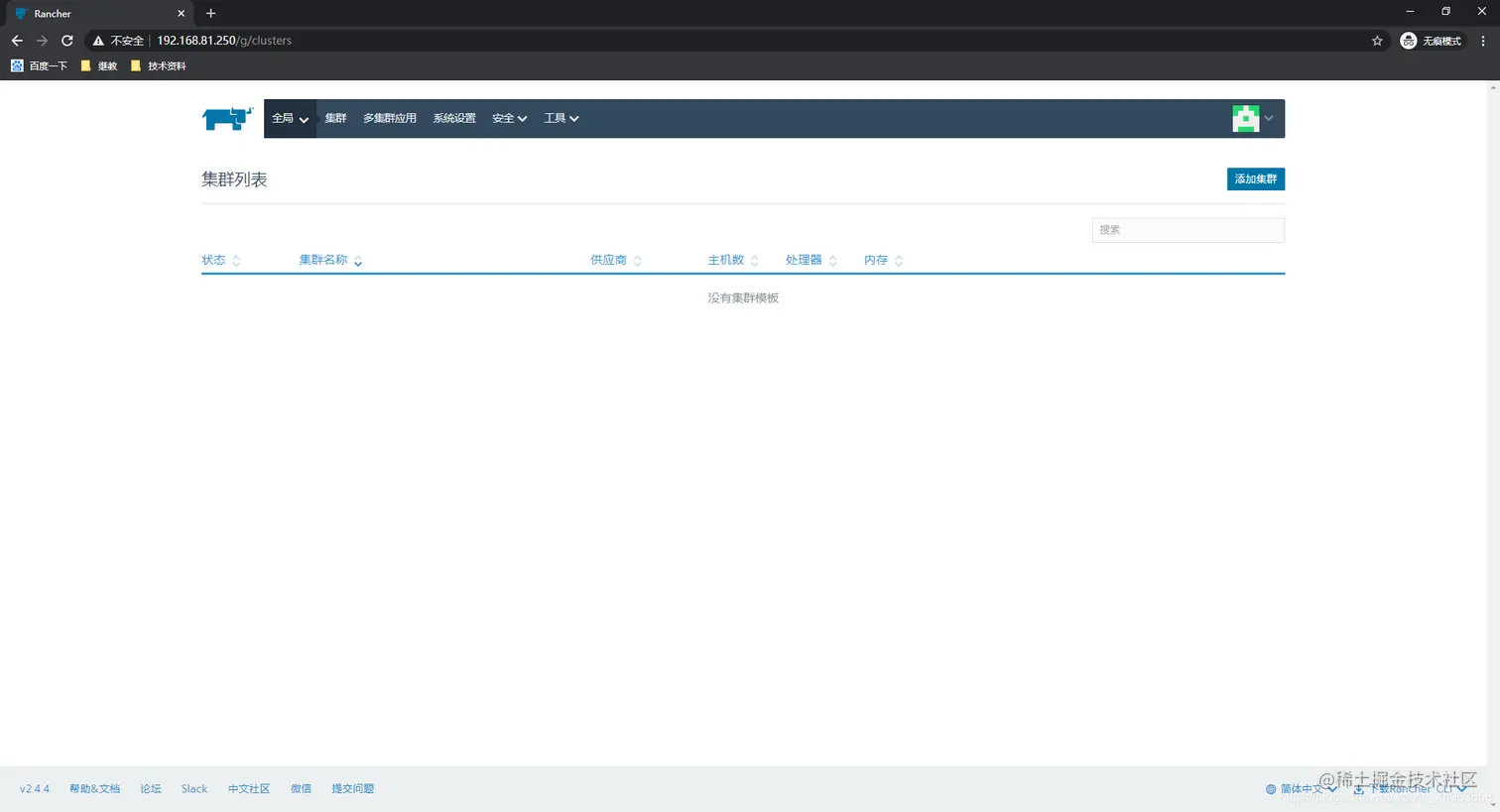Open the 提交问题 submit issue link

352,789
